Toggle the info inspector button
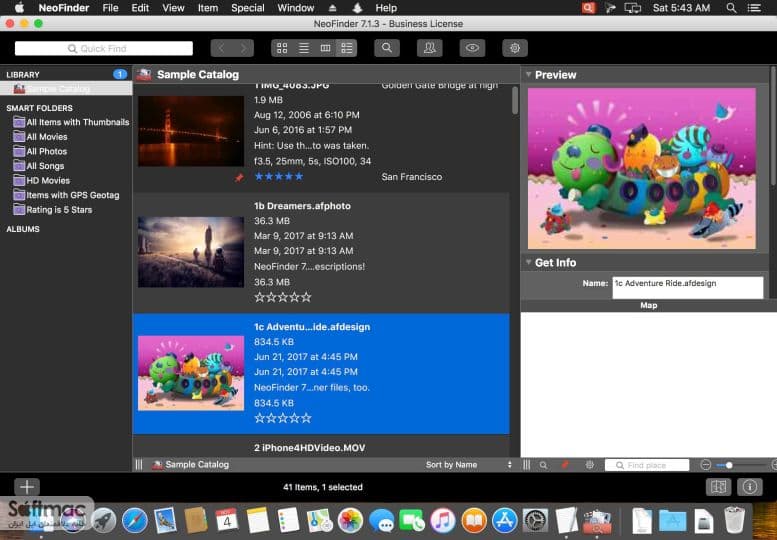 (x=750, y=487)
